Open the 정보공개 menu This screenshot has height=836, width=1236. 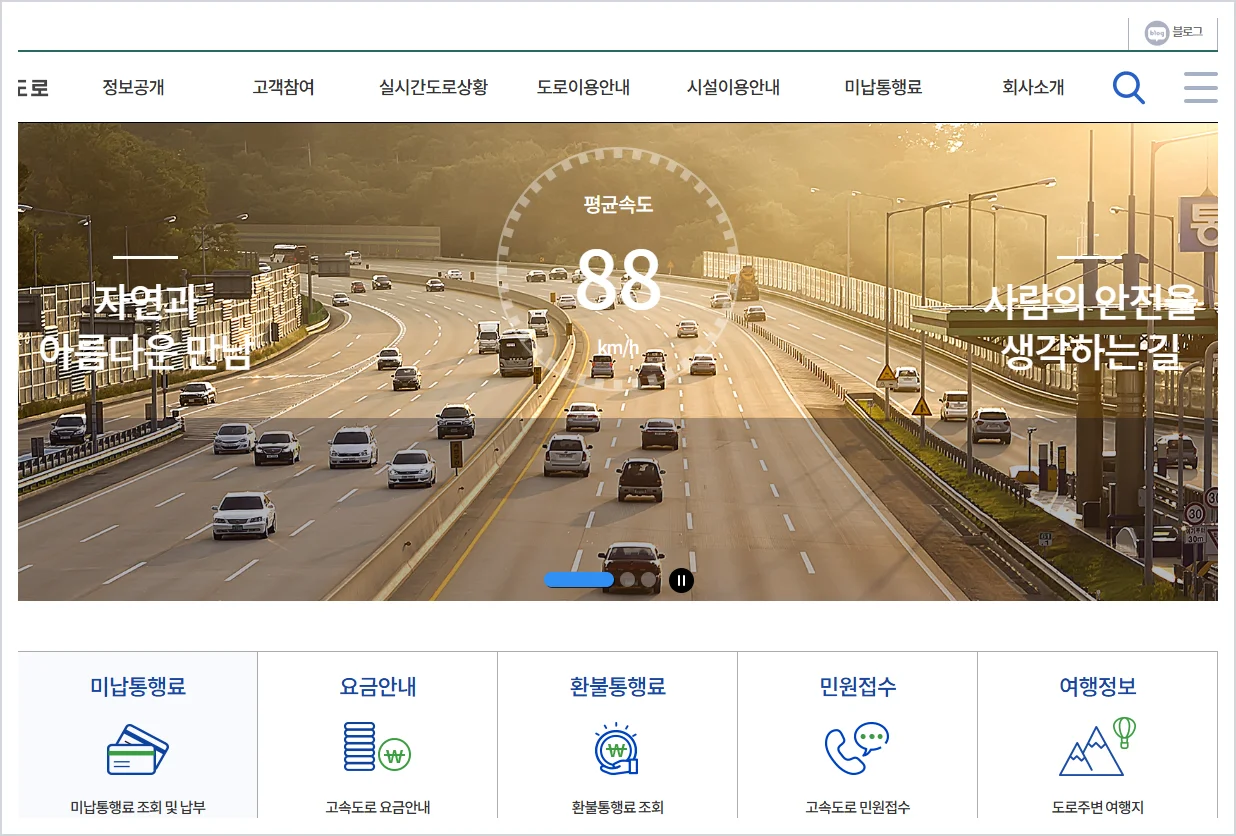(133, 87)
